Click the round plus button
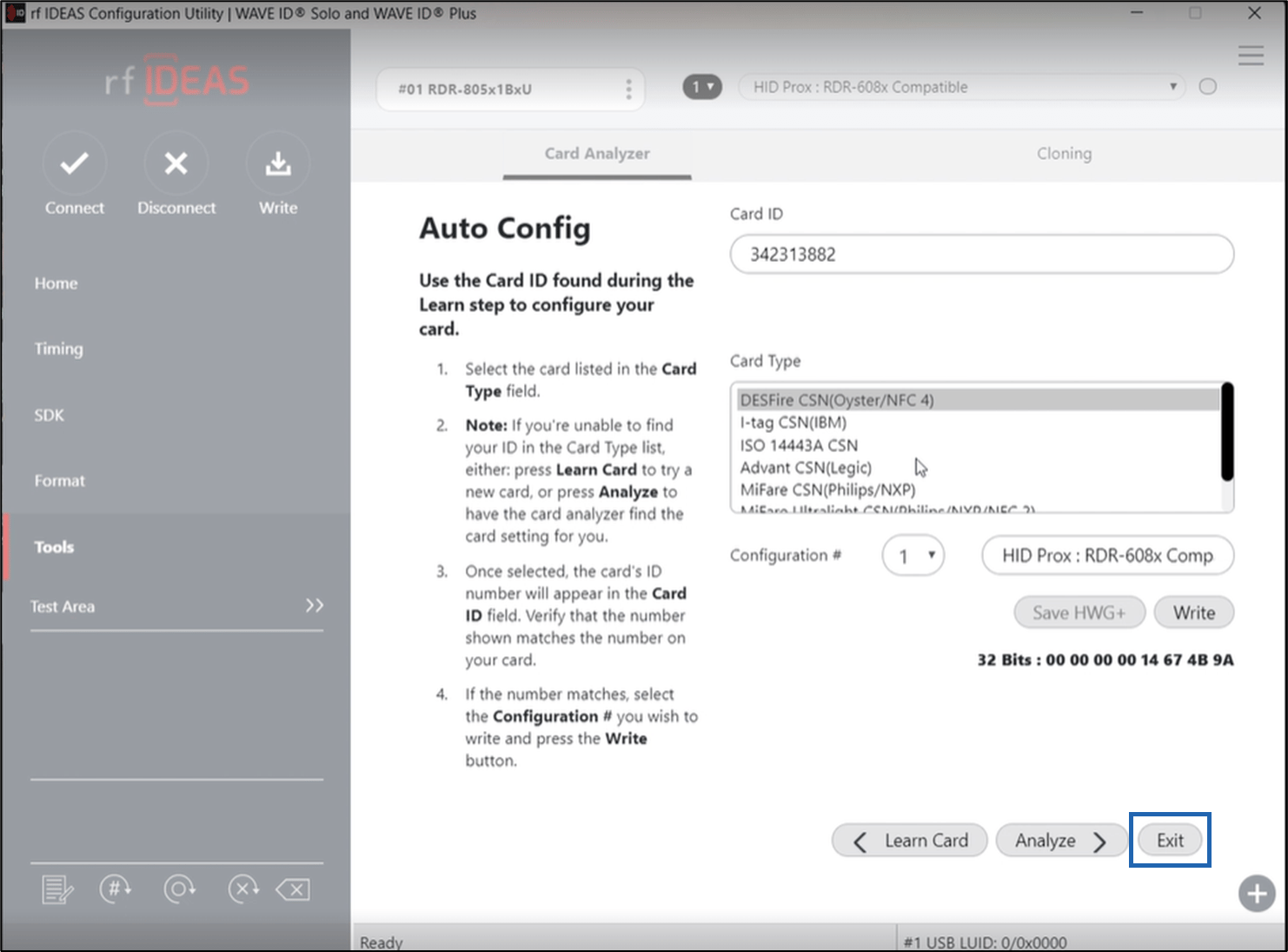This screenshot has height=952, width=1288. (x=1257, y=894)
